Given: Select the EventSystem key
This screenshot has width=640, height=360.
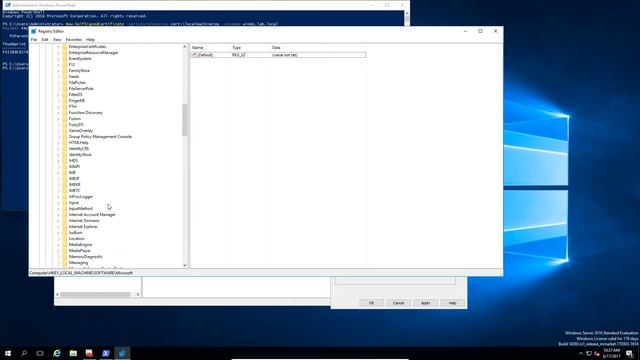Looking at the screenshot, I should click(x=80, y=59).
